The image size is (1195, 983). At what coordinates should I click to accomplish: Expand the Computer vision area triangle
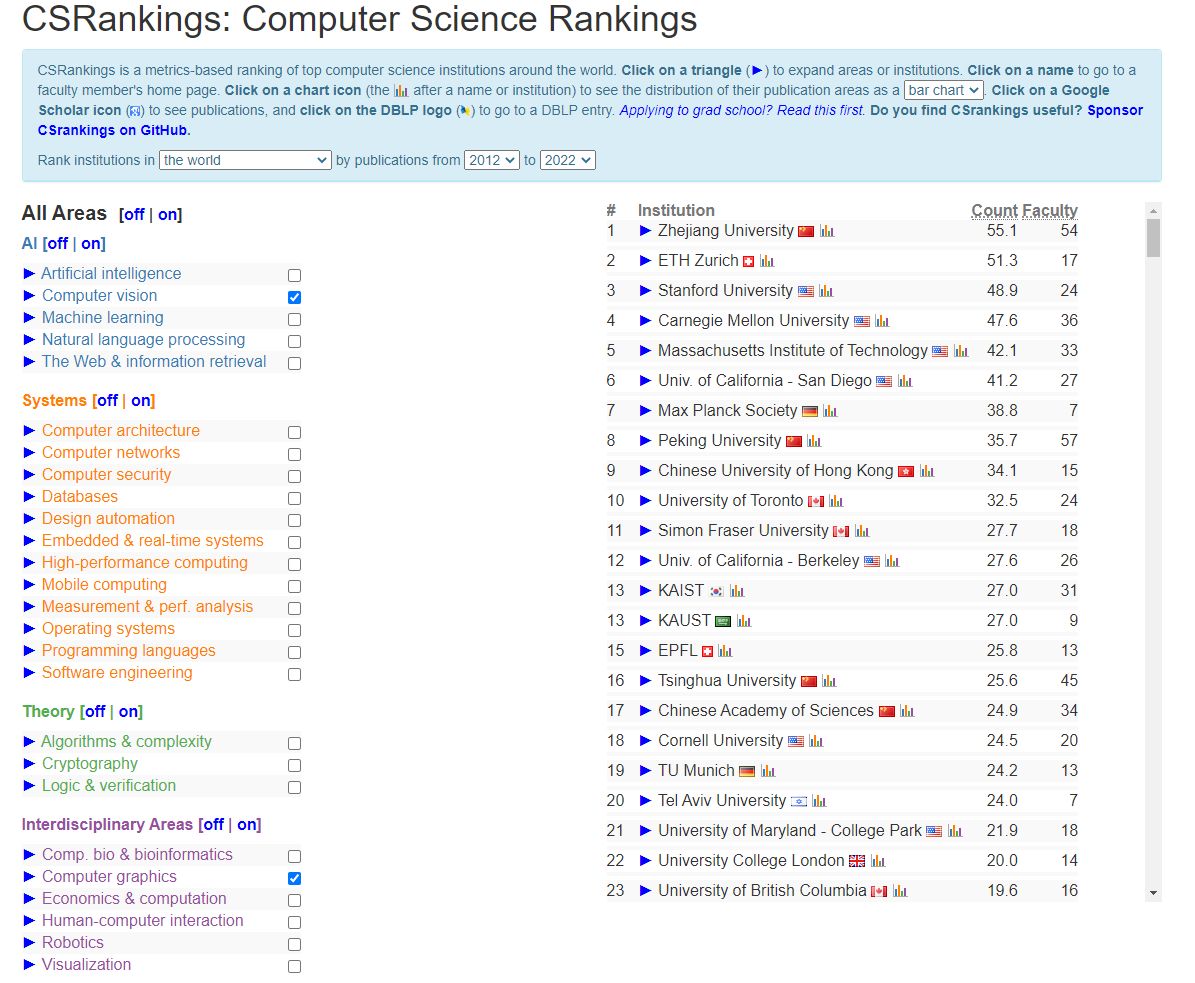tap(29, 296)
